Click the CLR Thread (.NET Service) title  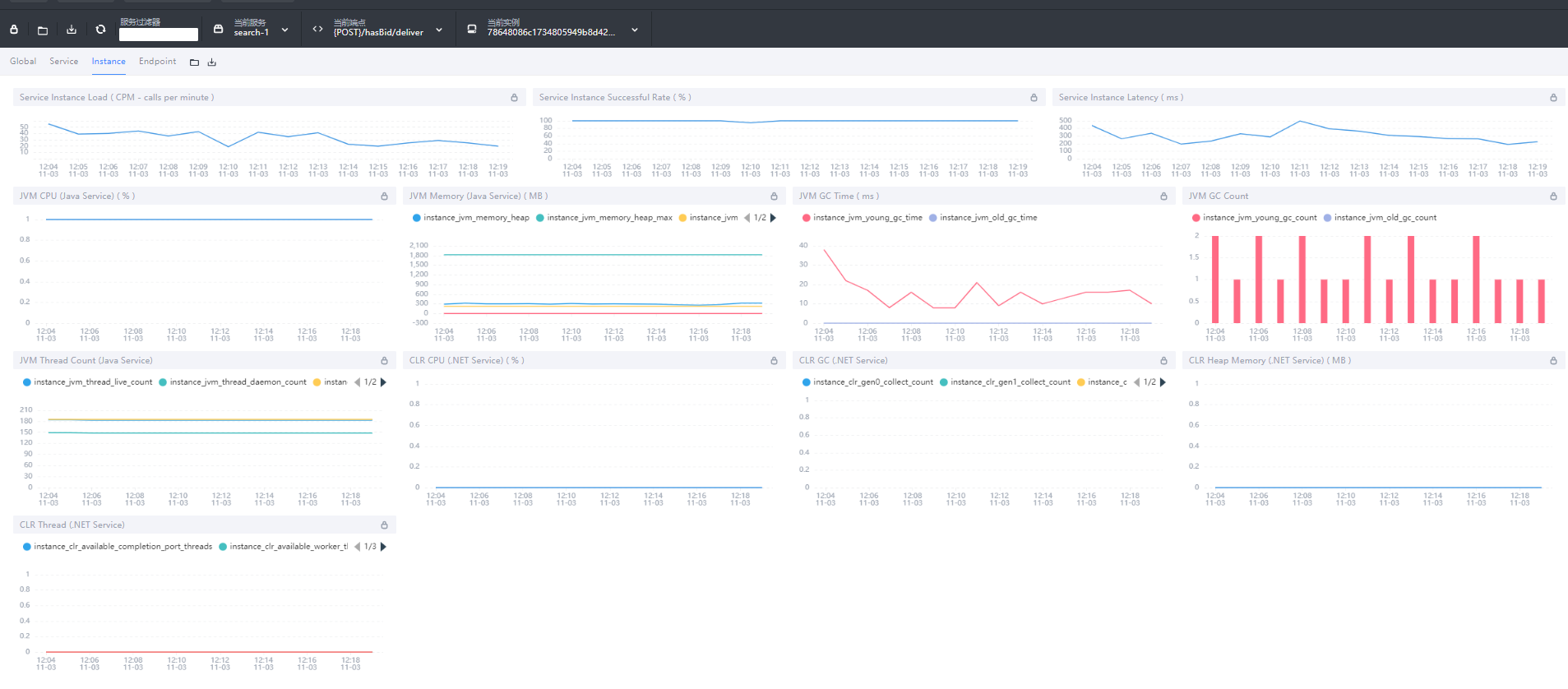click(x=72, y=525)
